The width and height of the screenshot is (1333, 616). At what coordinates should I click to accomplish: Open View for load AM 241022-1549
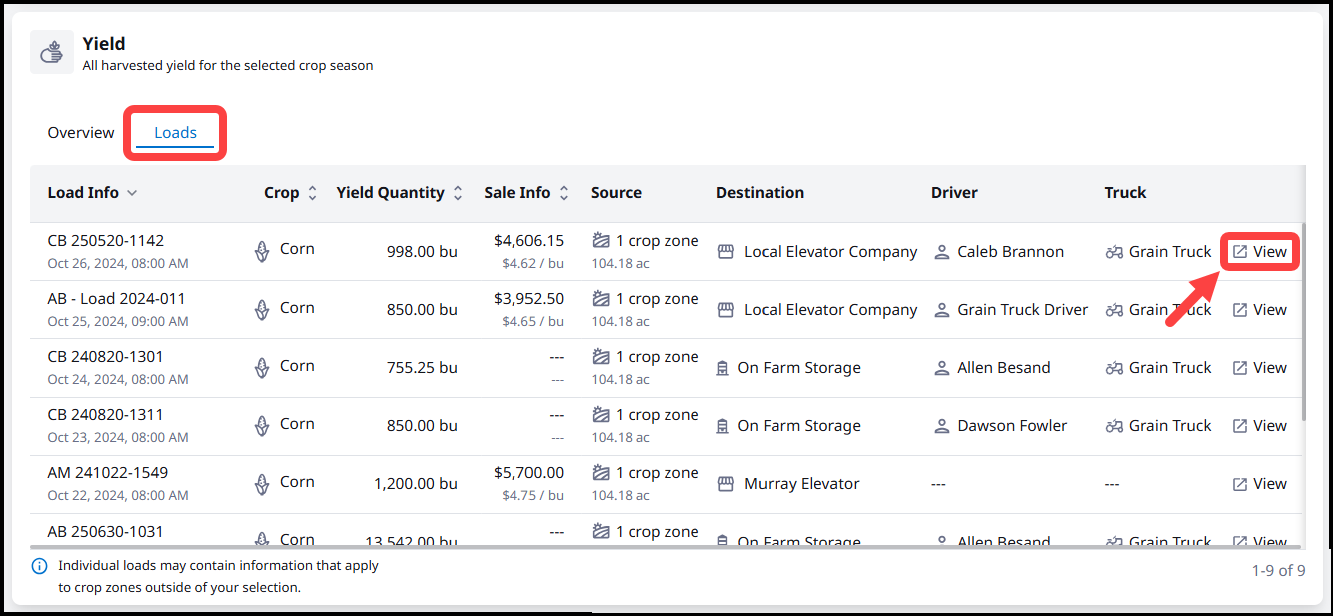tap(1259, 484)
